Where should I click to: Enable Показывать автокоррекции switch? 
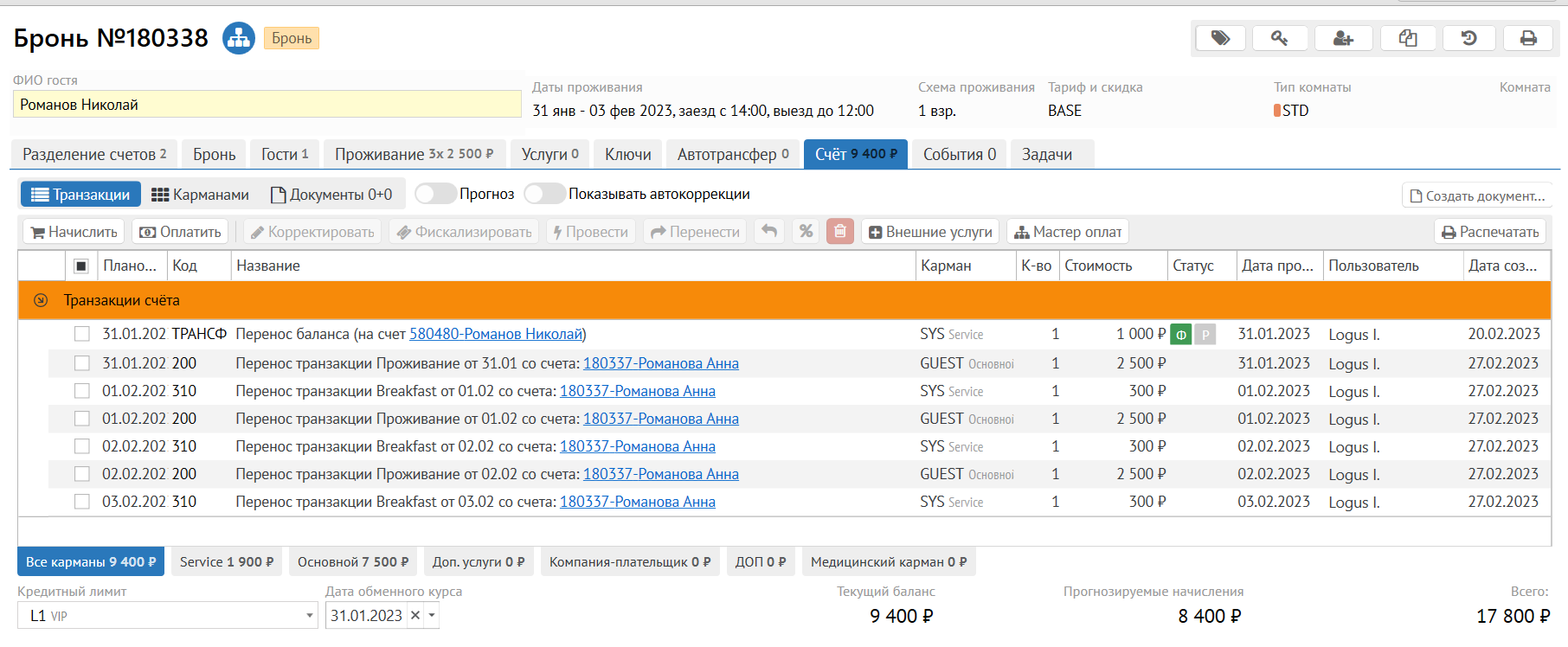pos(544,194)
